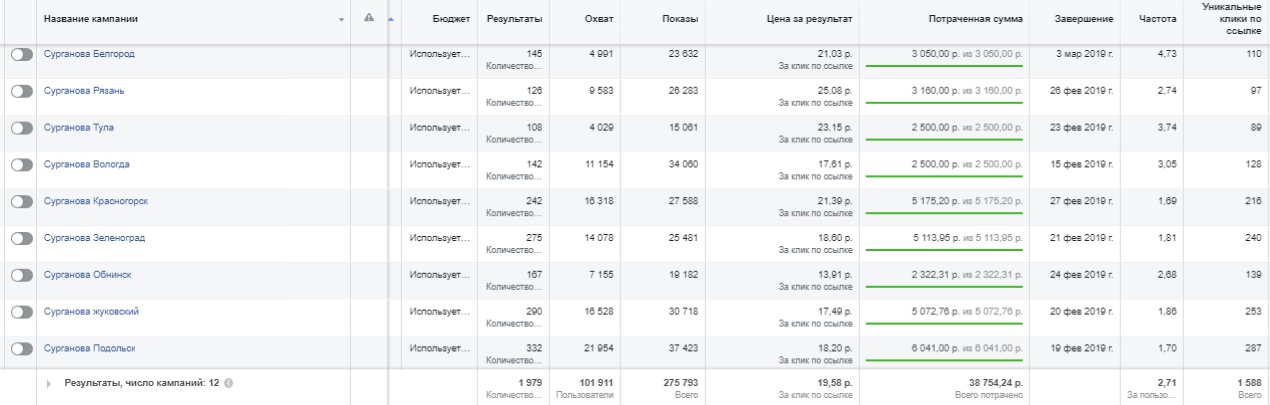Click the blue sort arrow indicator
1270x405 pixels.
point(391,19)
